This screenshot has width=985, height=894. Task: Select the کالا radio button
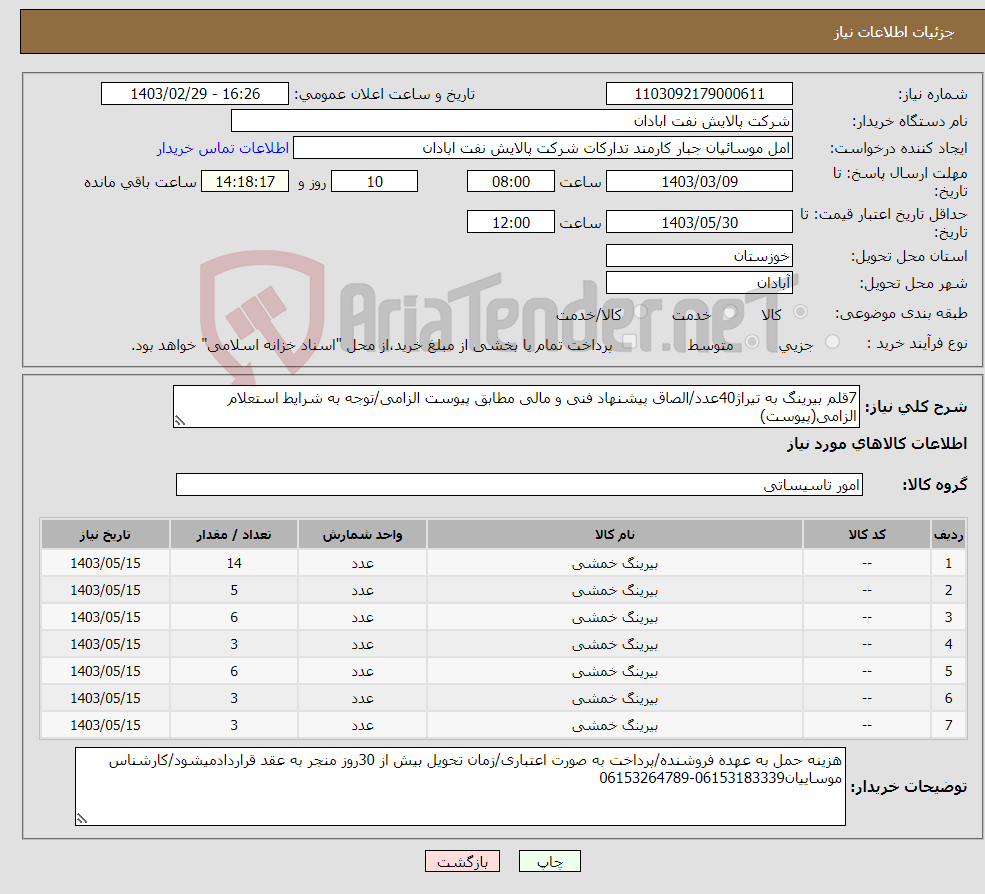point(800,312)
